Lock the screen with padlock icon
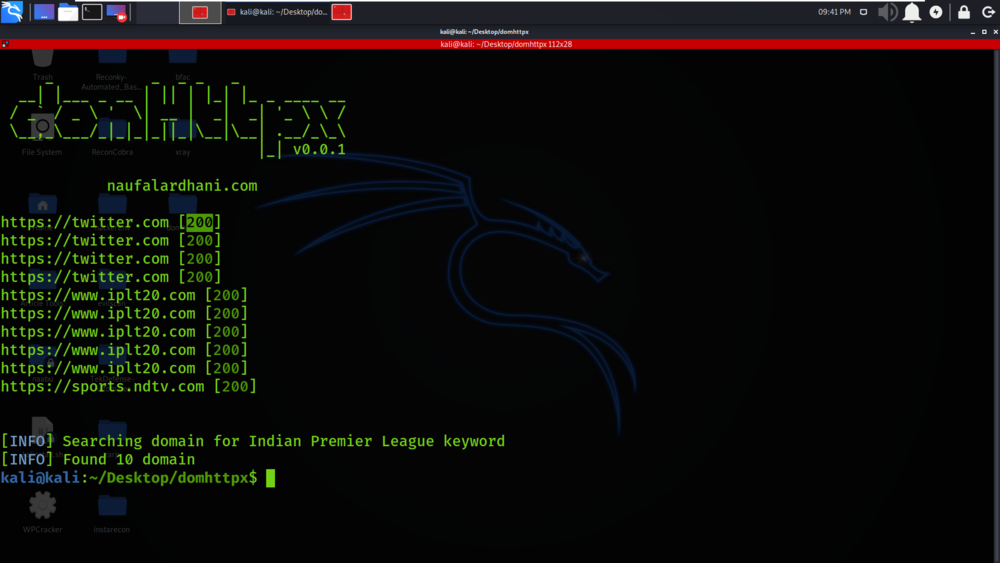 click(x=964, y=12)
